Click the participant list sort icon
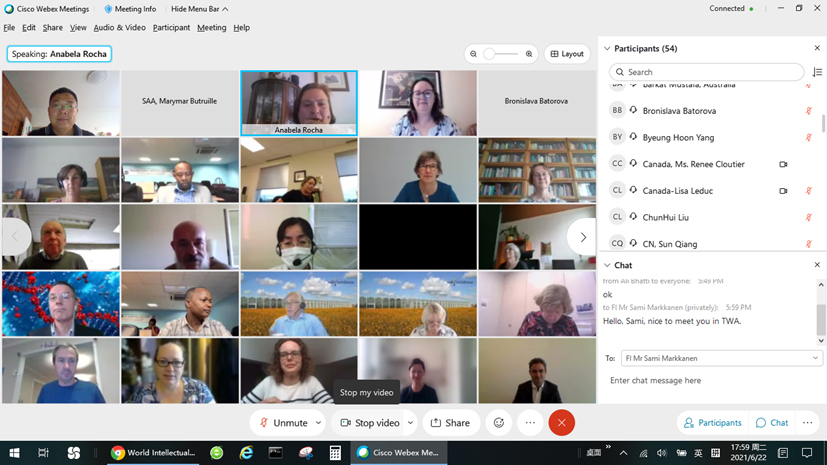The width and height of the screenshot is (827, 465). coord(817,72)
